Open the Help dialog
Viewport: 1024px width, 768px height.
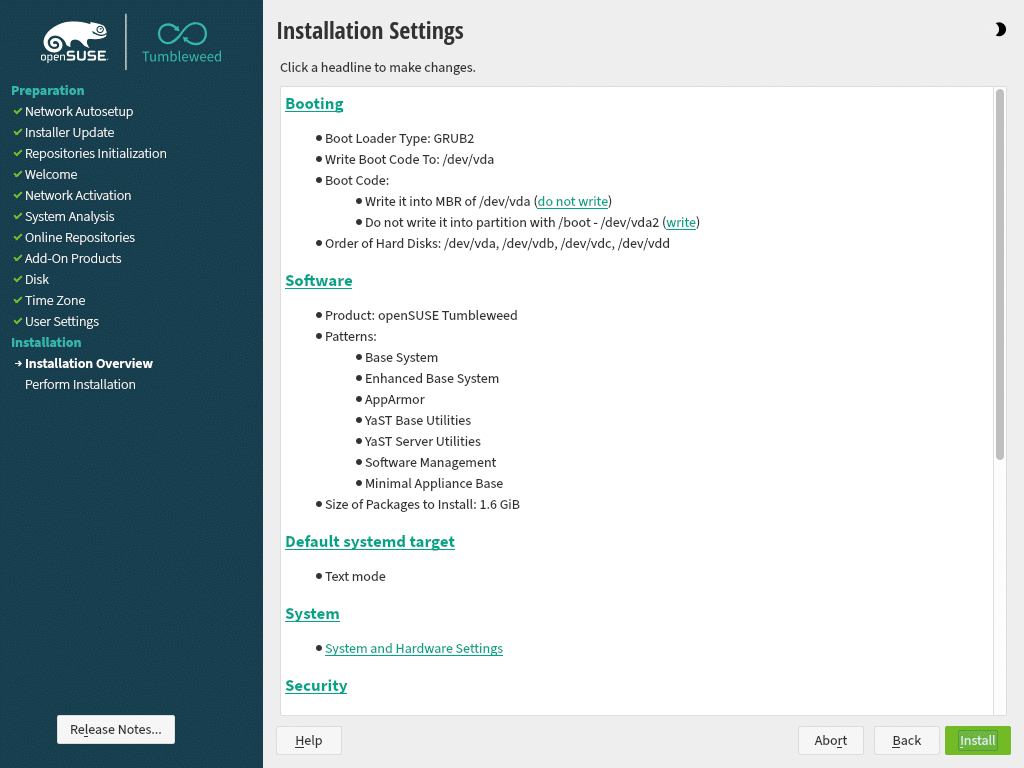click(x=308, y=740)
